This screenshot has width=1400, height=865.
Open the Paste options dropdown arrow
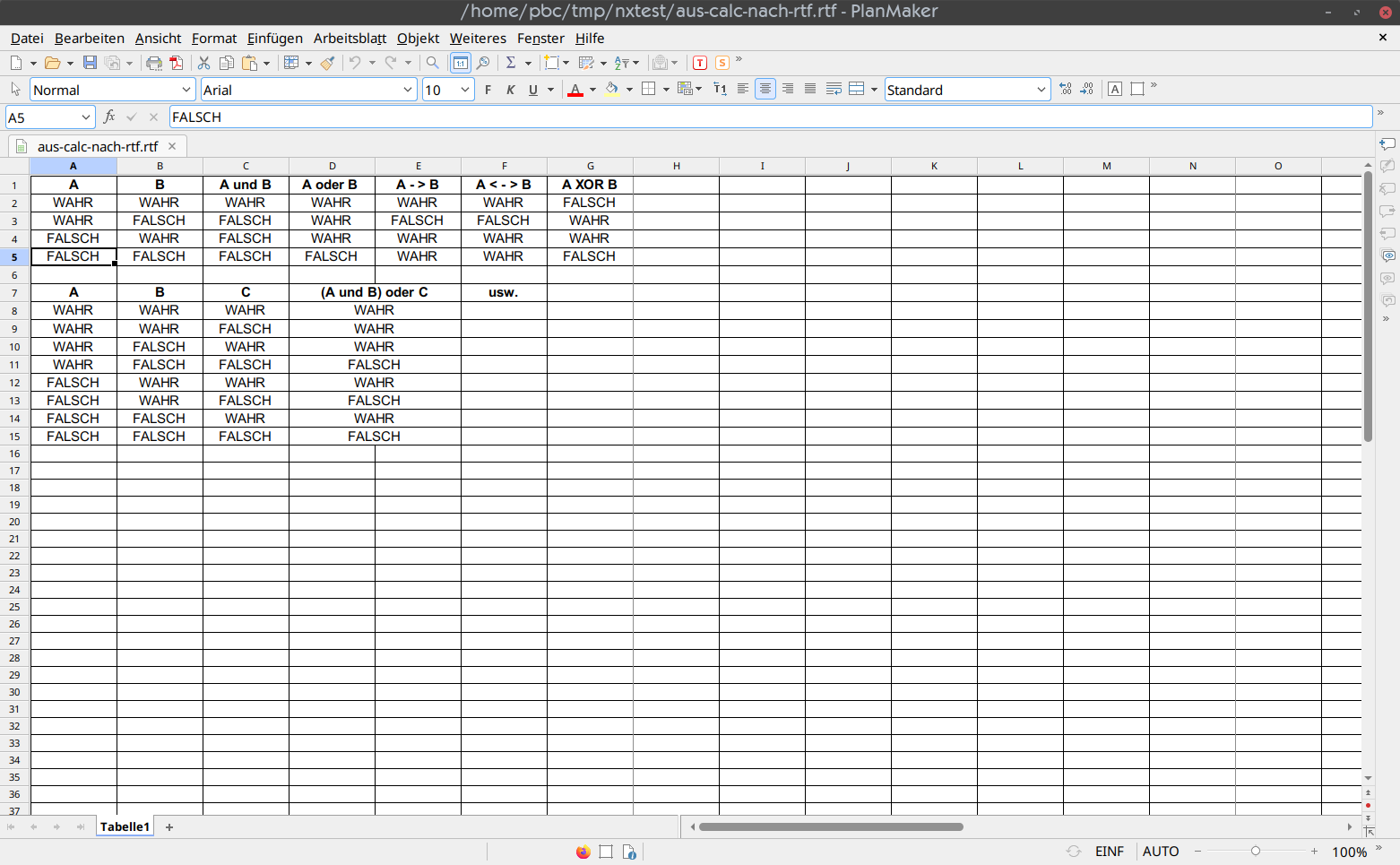[266, 63]
